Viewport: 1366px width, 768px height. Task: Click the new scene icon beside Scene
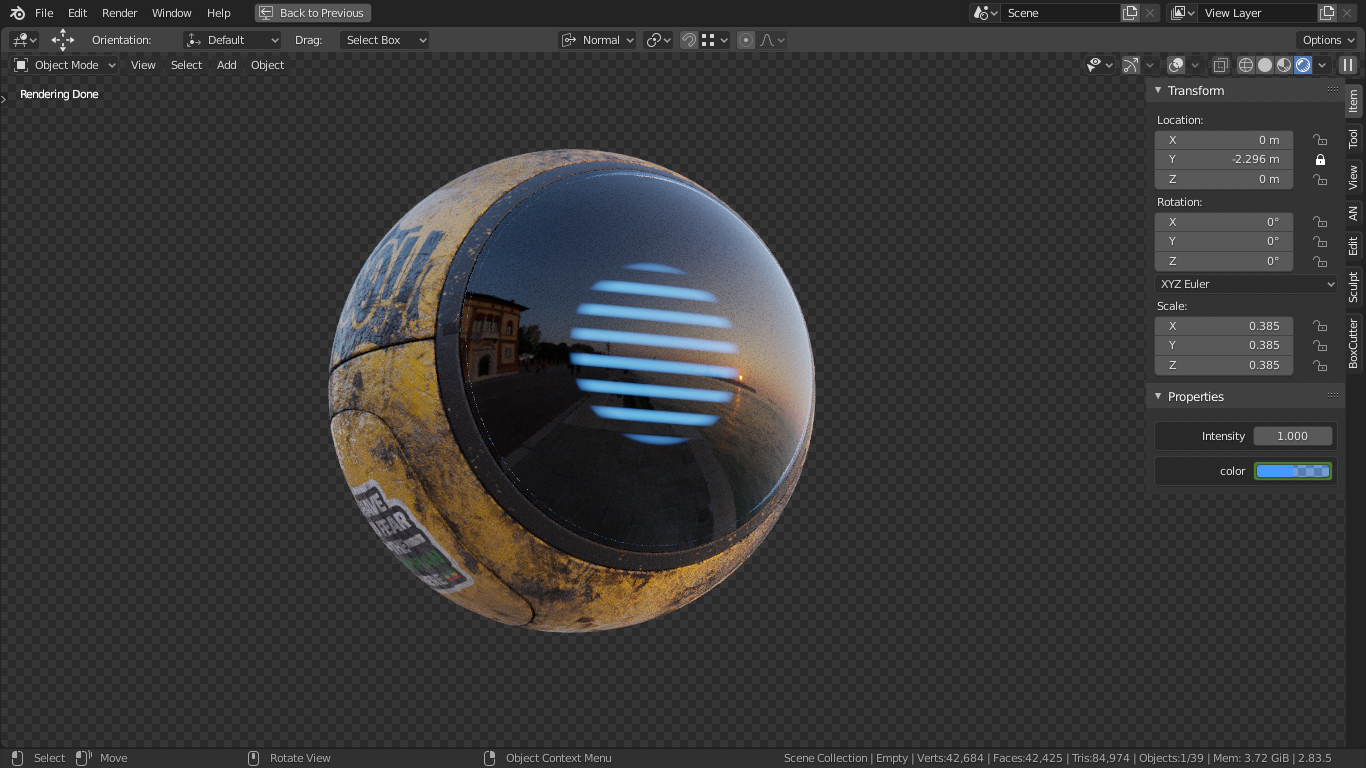coord(1130,13)
